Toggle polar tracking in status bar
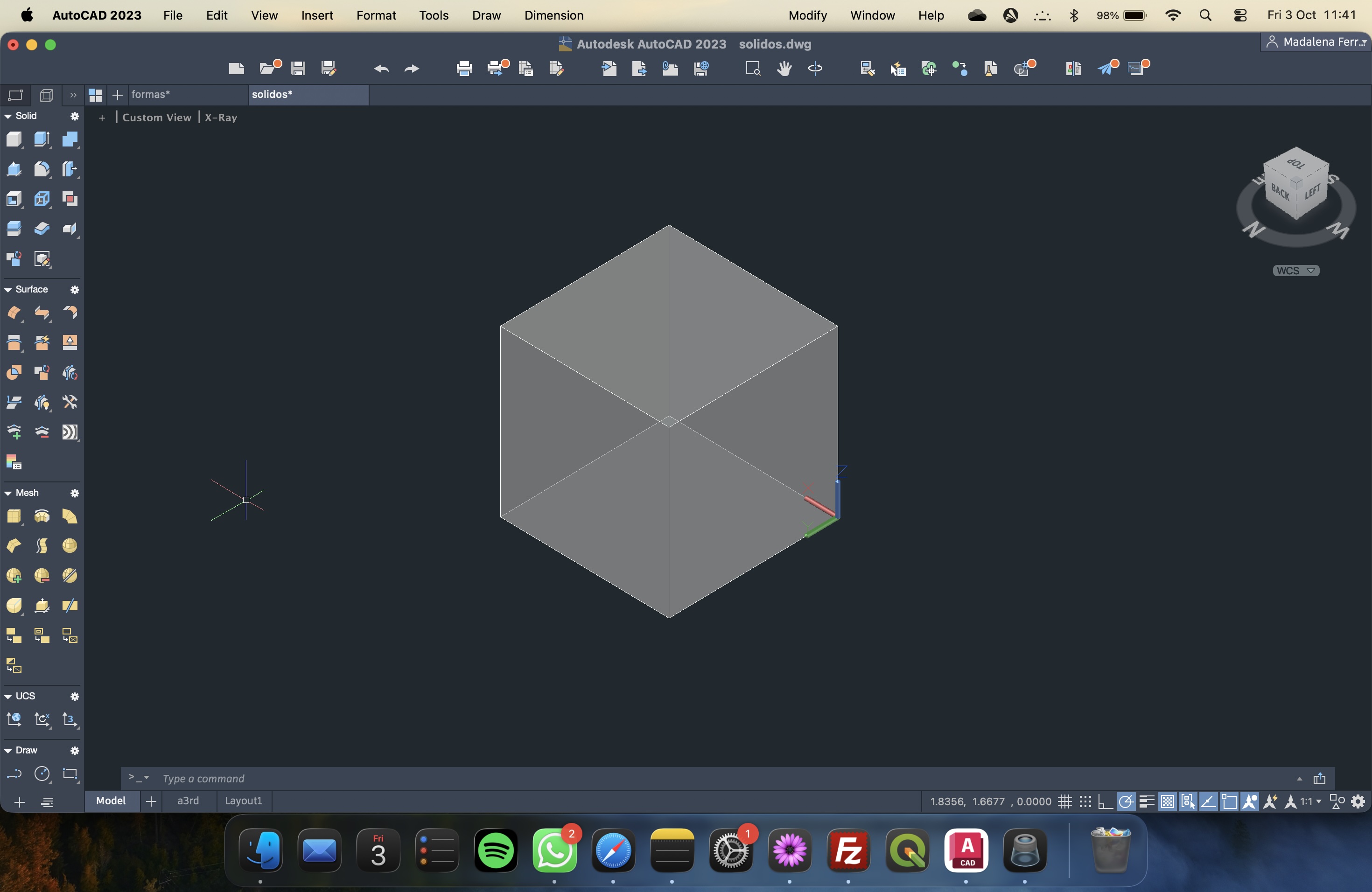 pos(1126,801)
